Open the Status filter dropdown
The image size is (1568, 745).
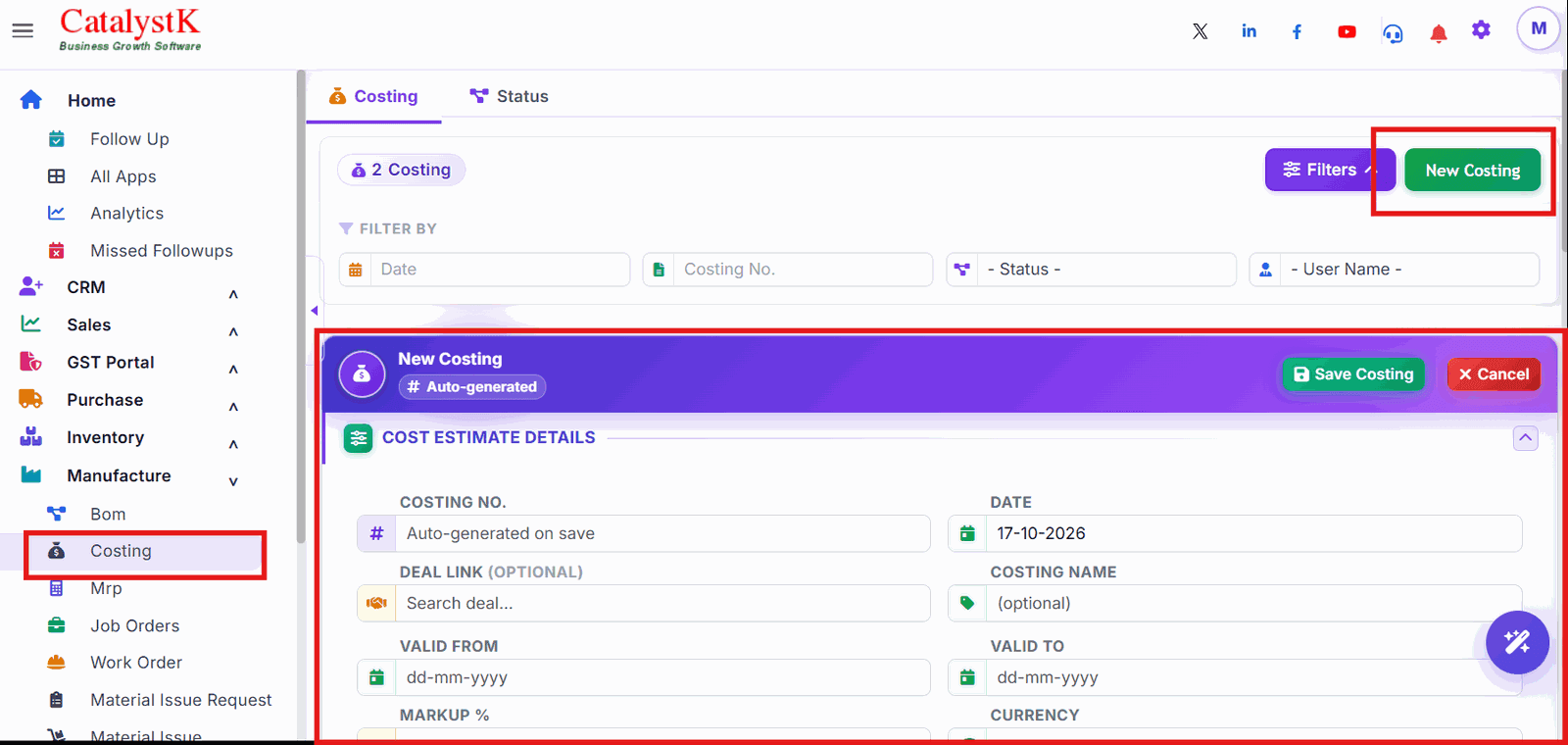click(x=1091, y=270)
